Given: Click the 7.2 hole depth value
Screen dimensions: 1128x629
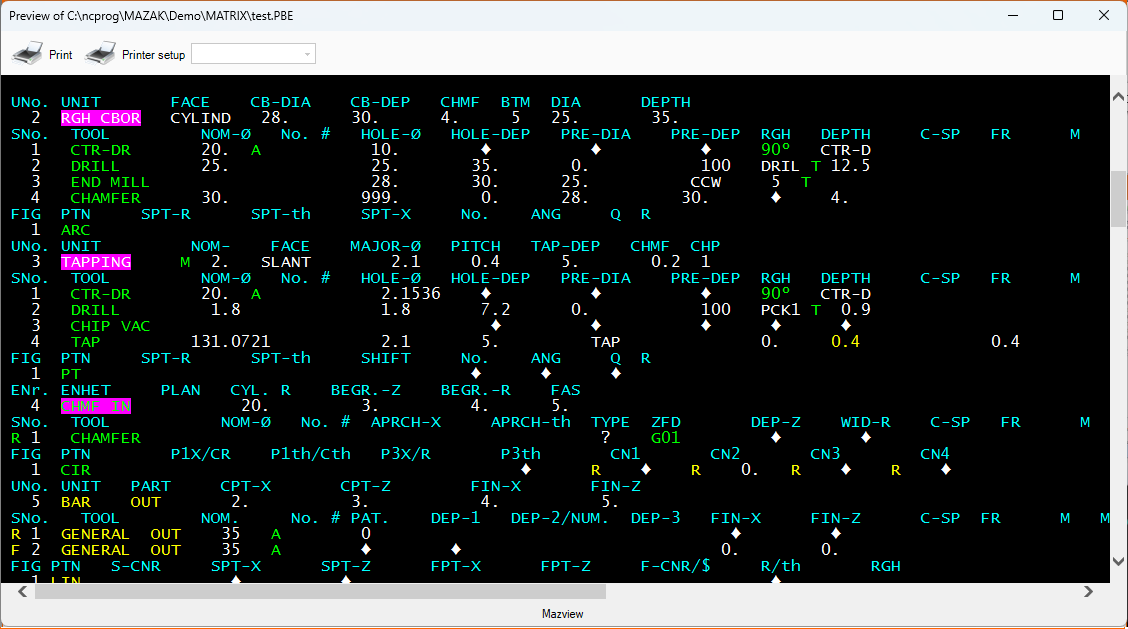Looking at the screenshot, I should click(x=496, y=310).
